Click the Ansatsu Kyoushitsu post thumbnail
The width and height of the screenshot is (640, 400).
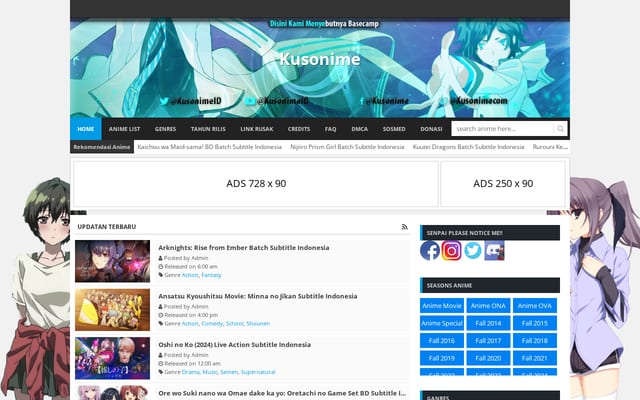coord(112,309)
